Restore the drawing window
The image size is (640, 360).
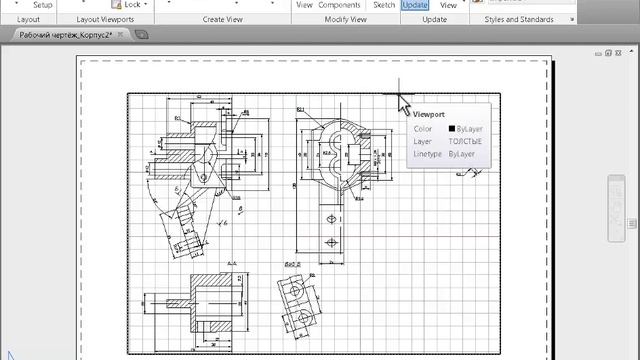point(609,53)
